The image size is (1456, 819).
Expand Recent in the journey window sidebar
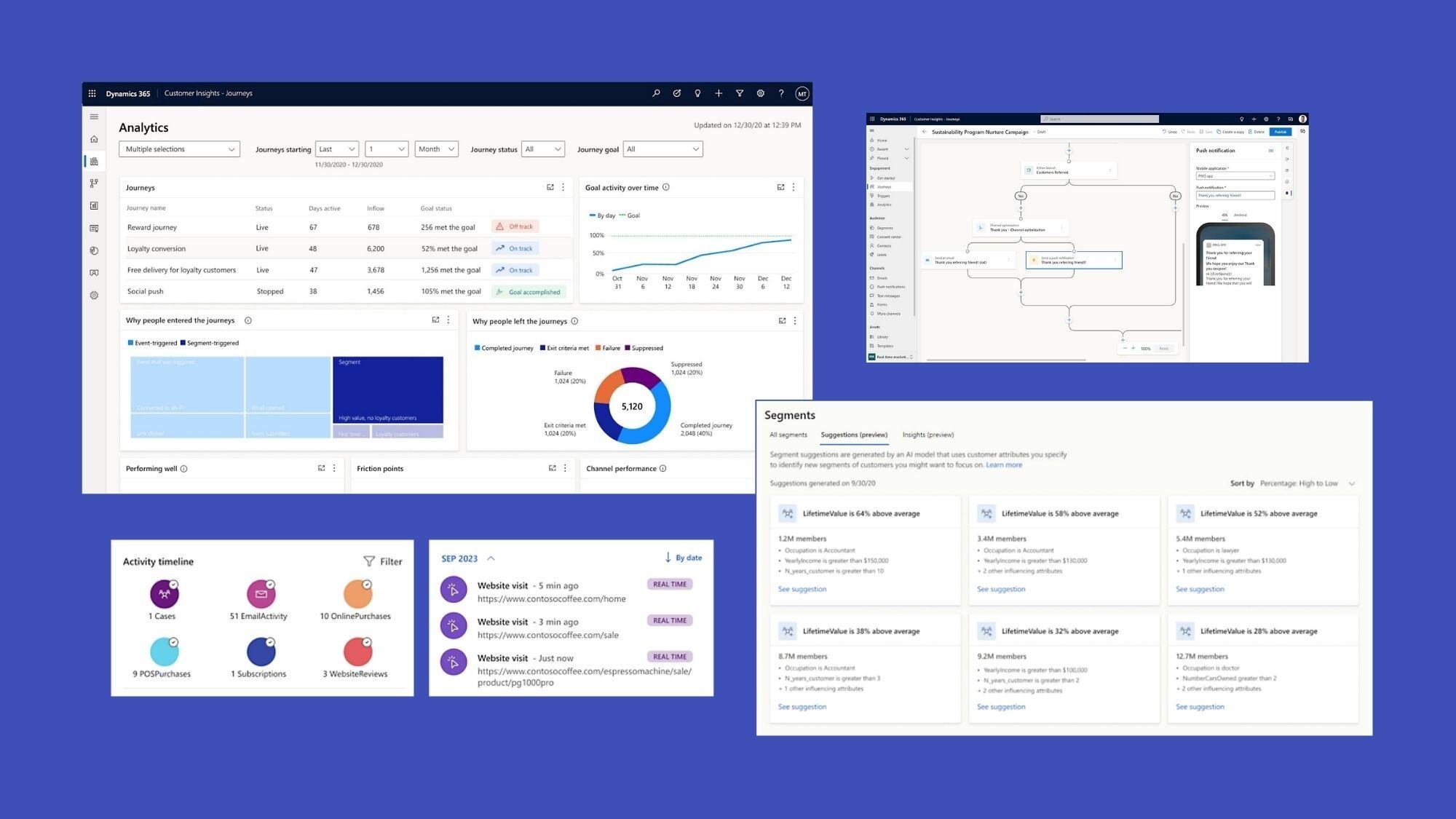point(906,149)
